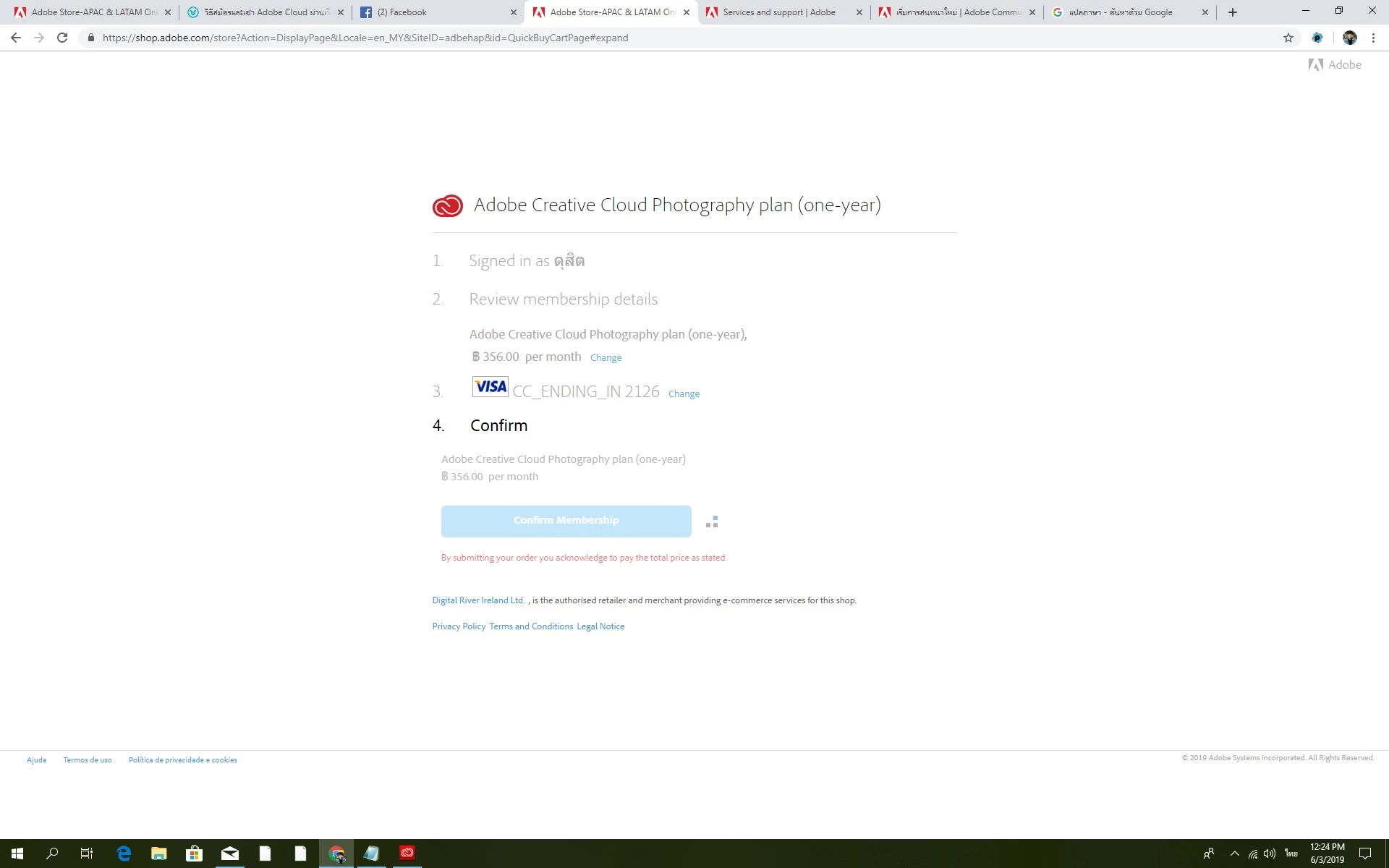Reload the page using the refresh icon
Image resolution: width=1389 pixels, height=868 pixels.
pos(62,38)
